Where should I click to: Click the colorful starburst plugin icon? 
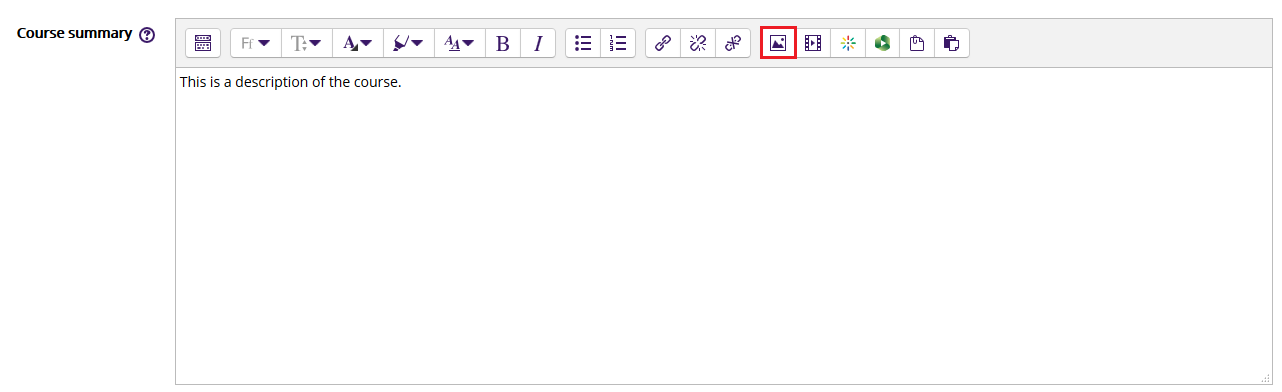[848, 43]
